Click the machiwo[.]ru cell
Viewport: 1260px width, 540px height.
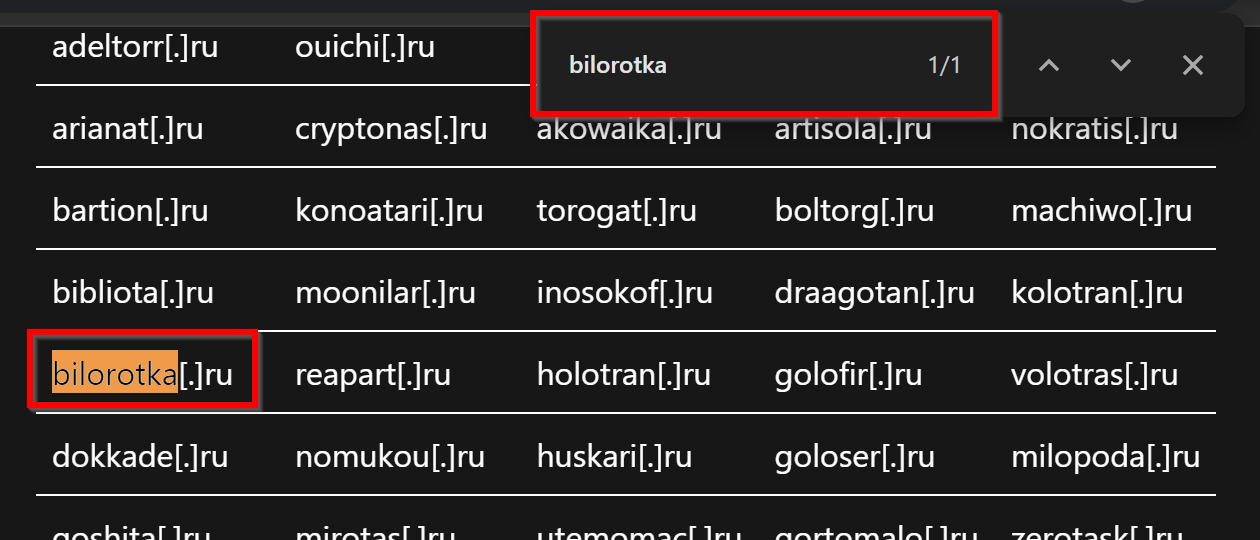click(1101, 210)
